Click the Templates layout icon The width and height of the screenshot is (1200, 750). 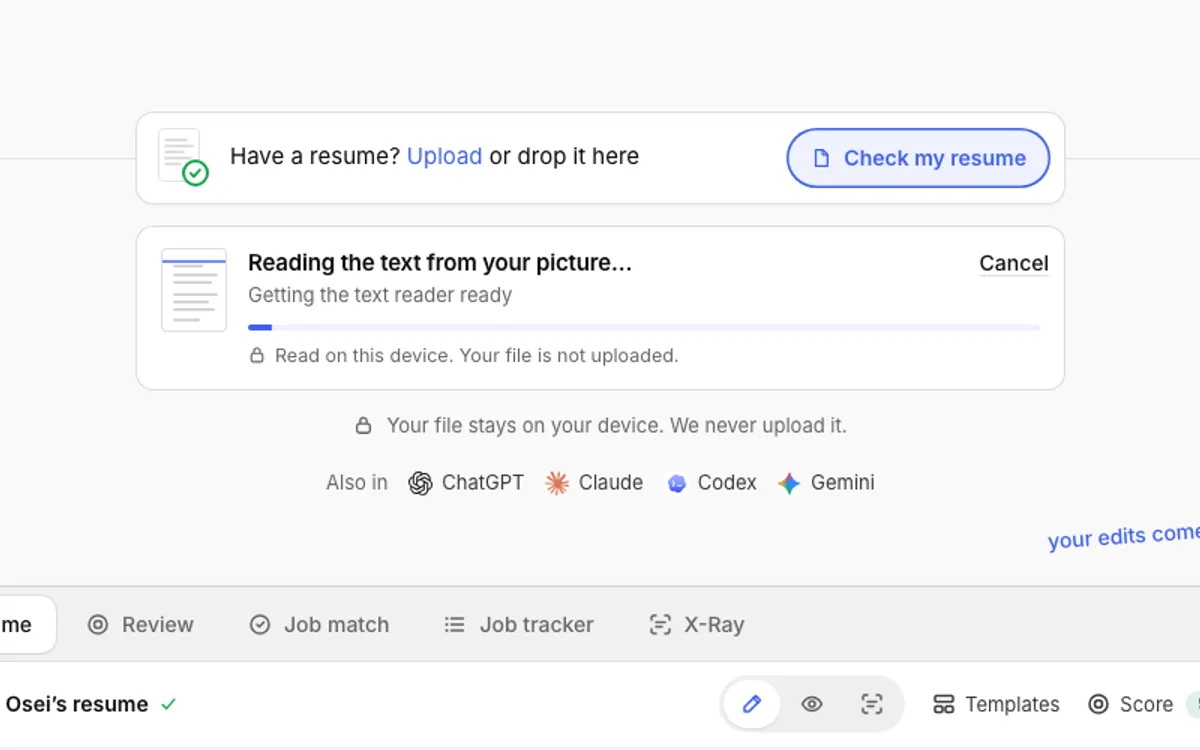pyautogui.click(x=943, y=704)
